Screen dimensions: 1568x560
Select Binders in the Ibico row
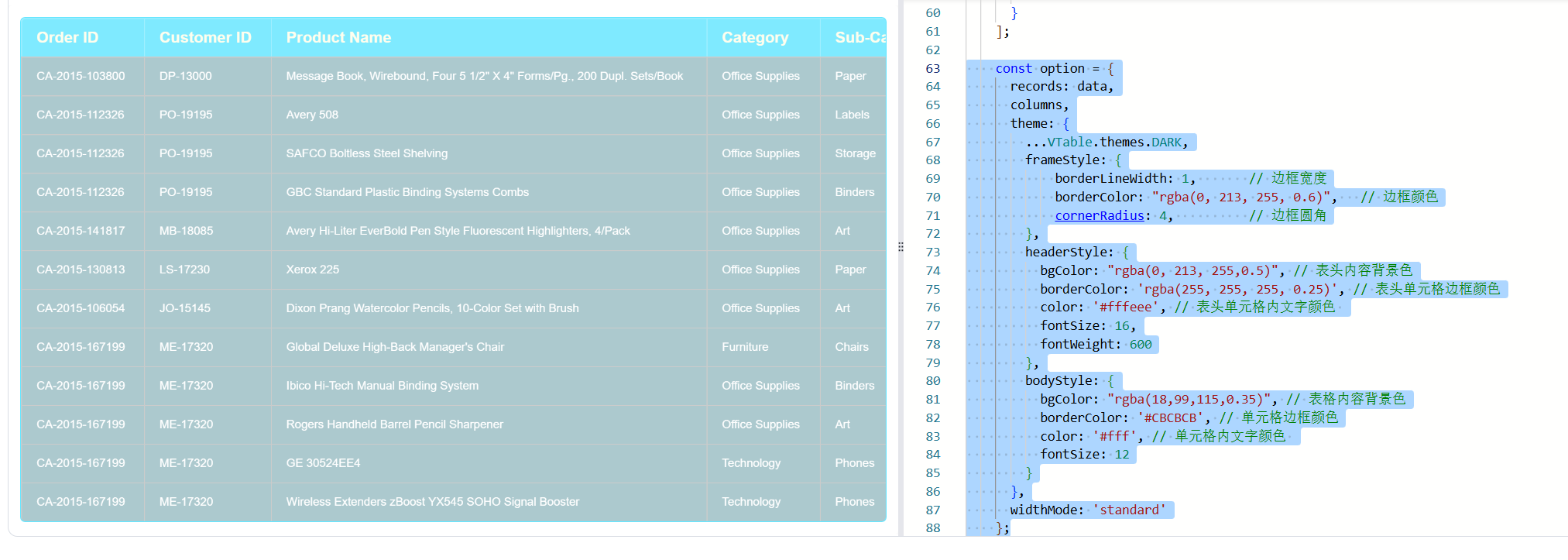point(853,386)
